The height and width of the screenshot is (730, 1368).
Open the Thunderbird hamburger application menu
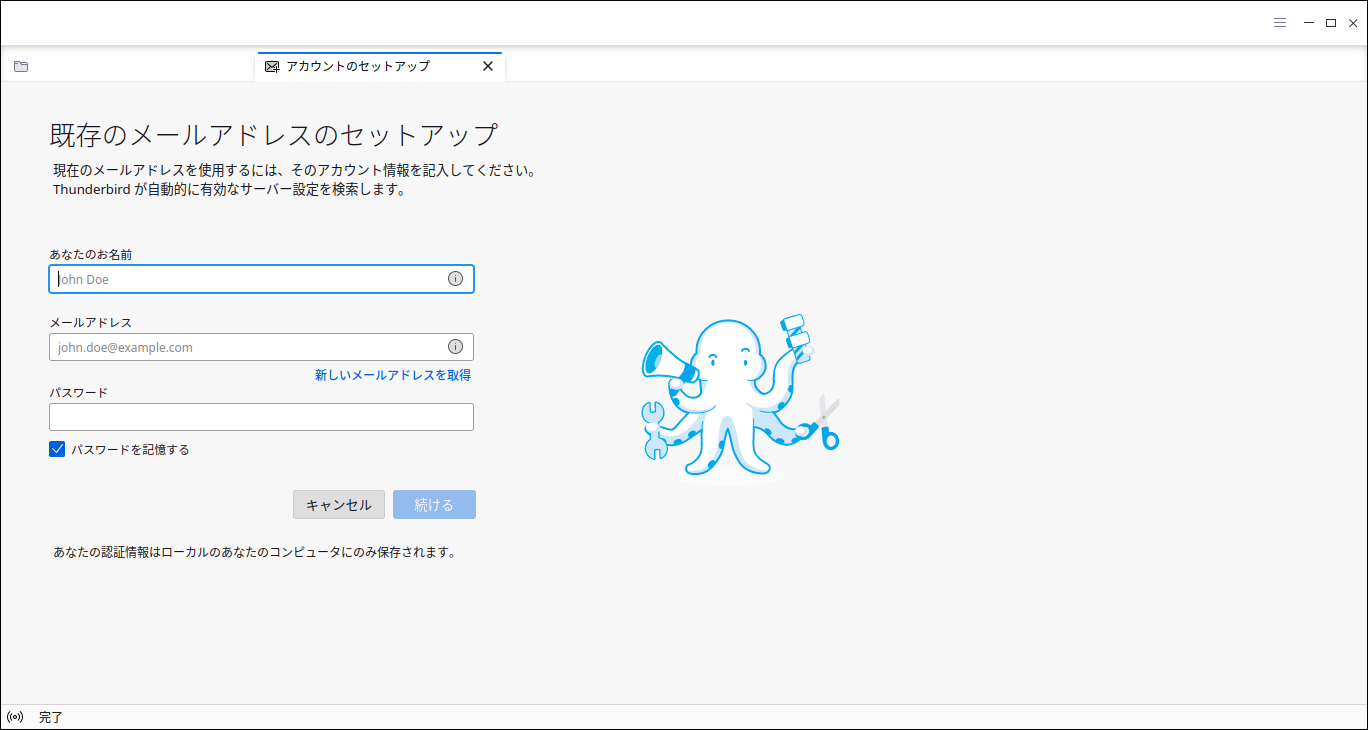pos(1280,23)
